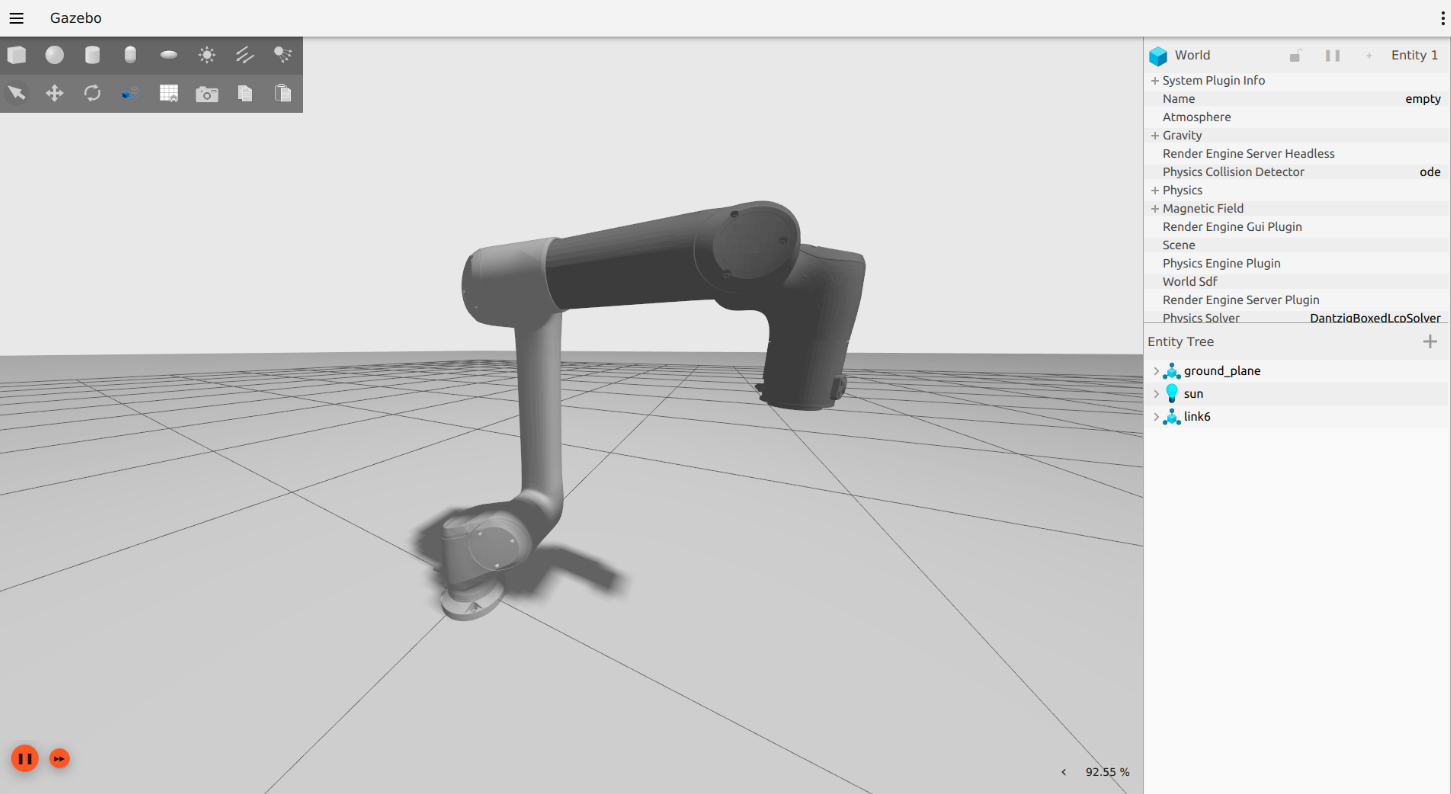This screenshot has width=1451, height=794.
Task: Toggle pause in the Component Inspector header
Action: click(x=1332, y=55)
